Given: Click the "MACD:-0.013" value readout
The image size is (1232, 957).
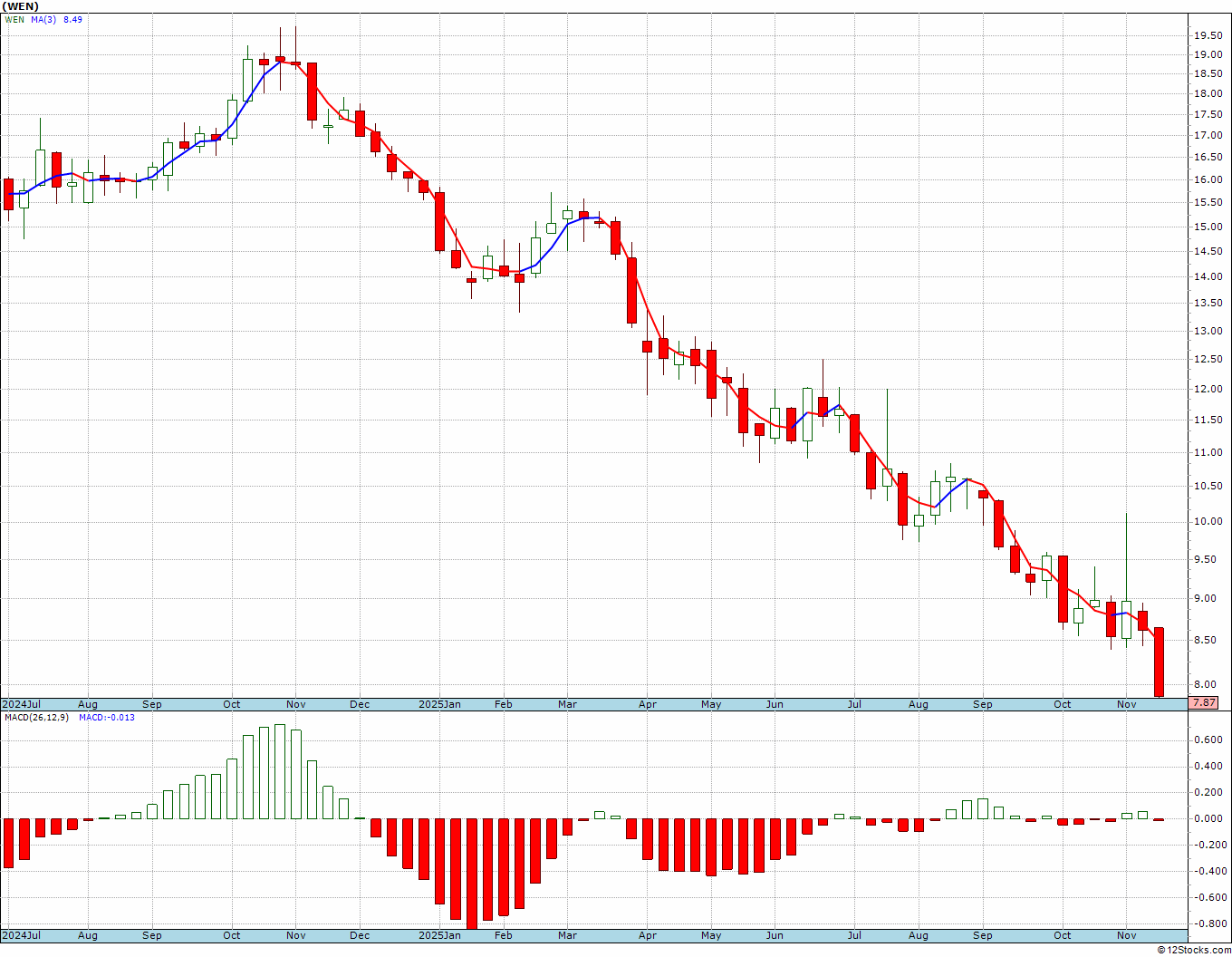Looking at the screenshot, I should (x=107, y=718).
